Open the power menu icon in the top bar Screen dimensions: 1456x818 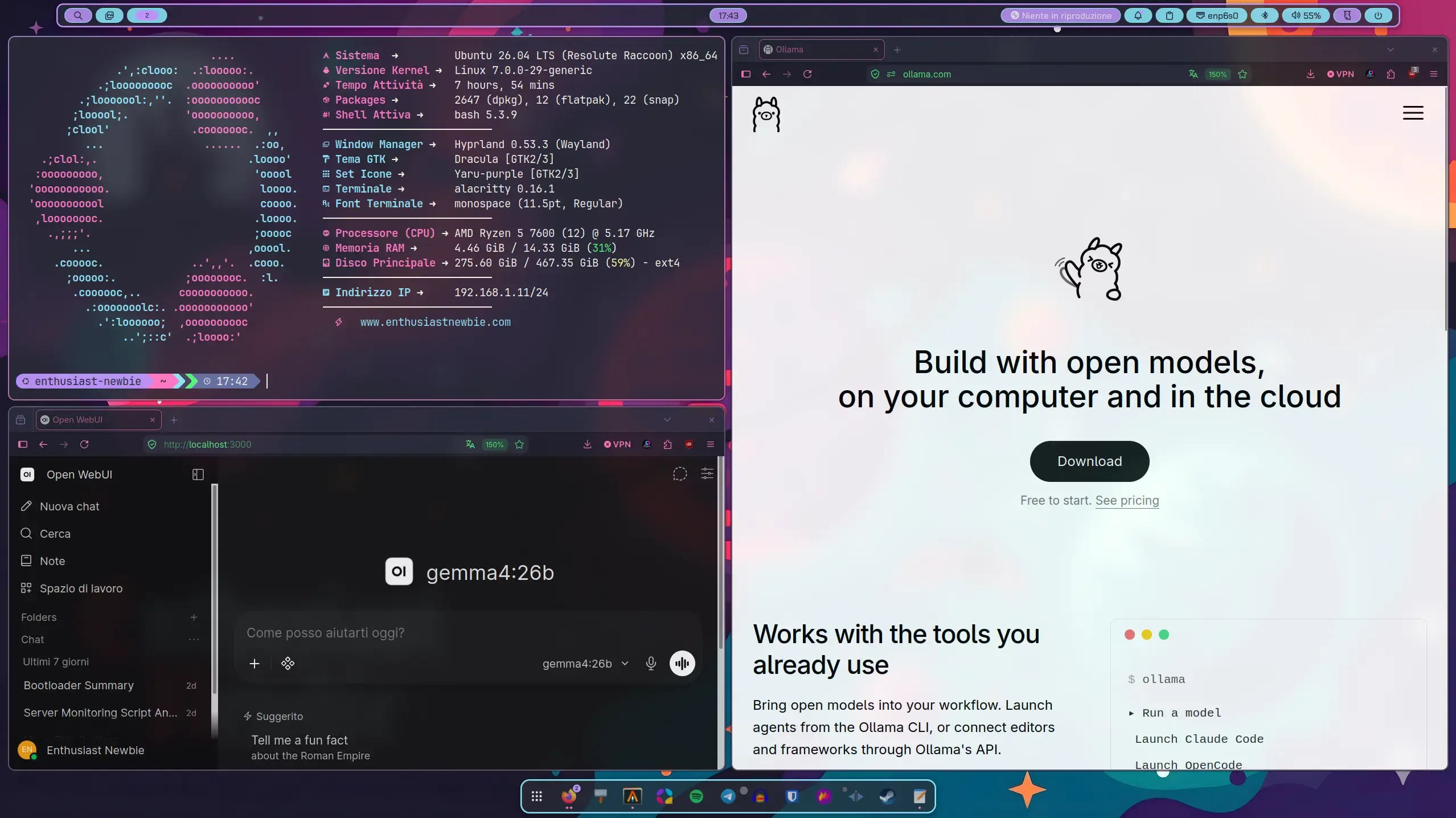(x=1378, y=15)
